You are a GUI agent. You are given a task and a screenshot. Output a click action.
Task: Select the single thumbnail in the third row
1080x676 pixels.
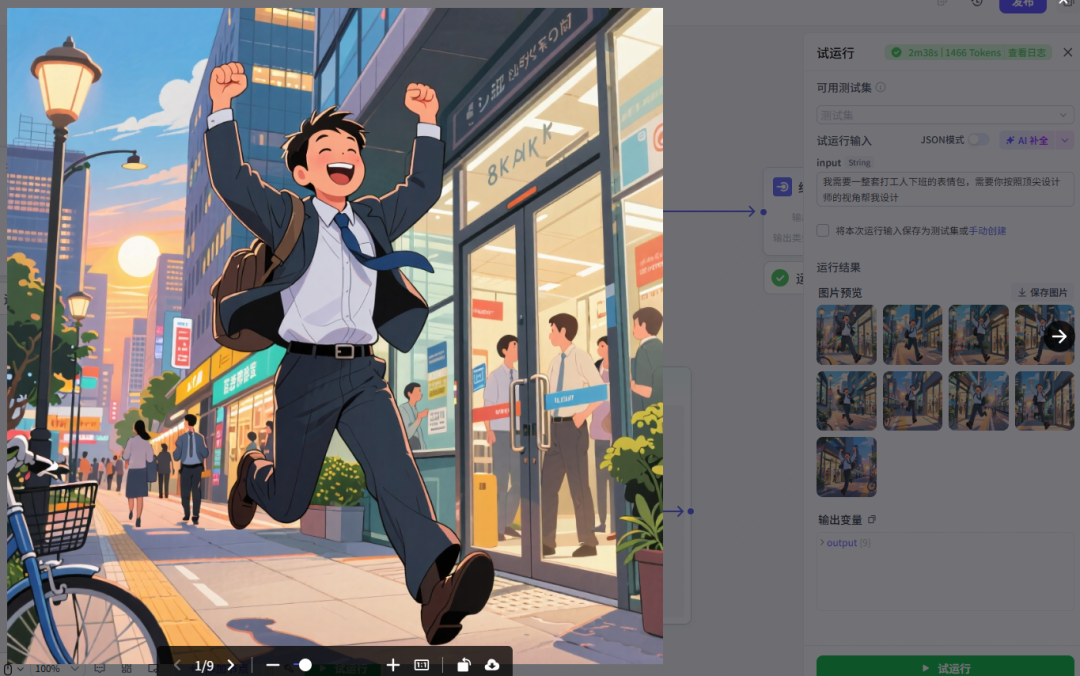pos(847,467)
